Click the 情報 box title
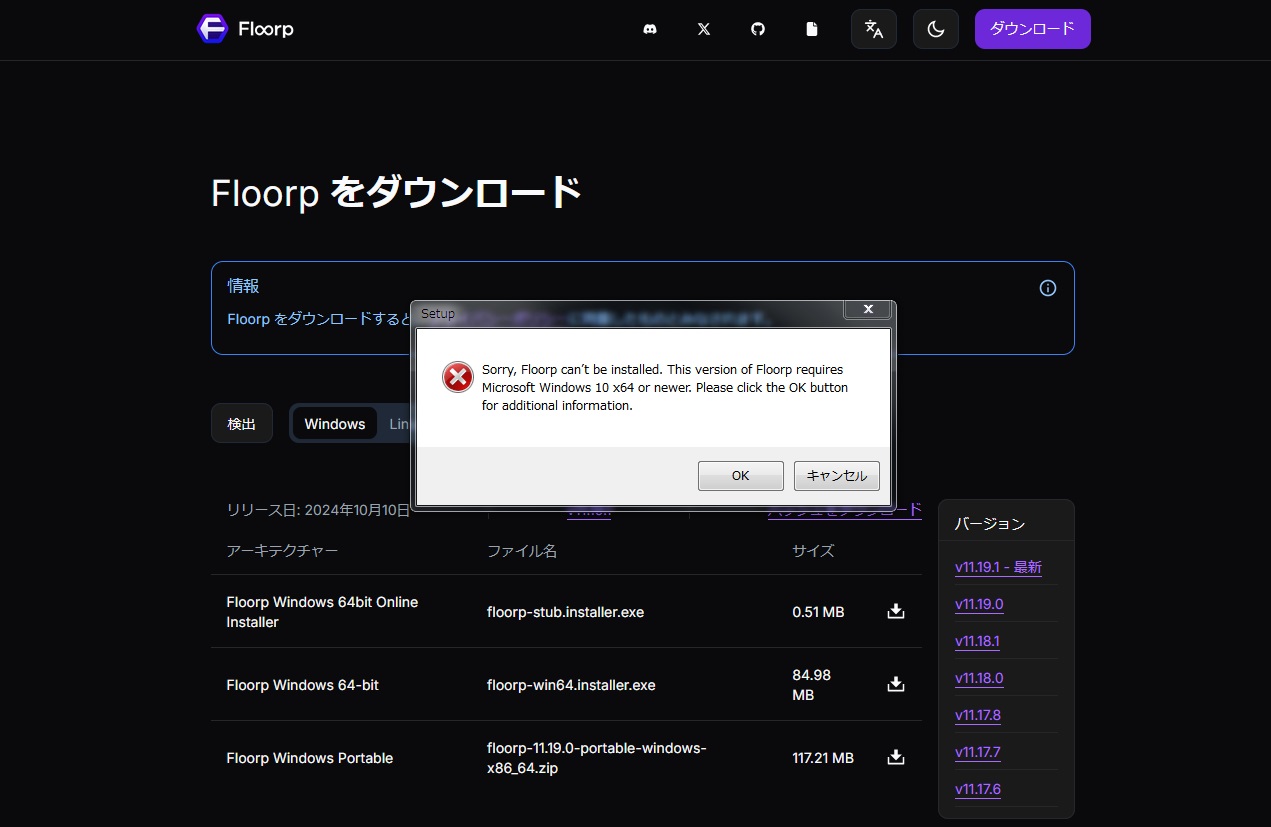1271x827 pixels. (243, 286)
